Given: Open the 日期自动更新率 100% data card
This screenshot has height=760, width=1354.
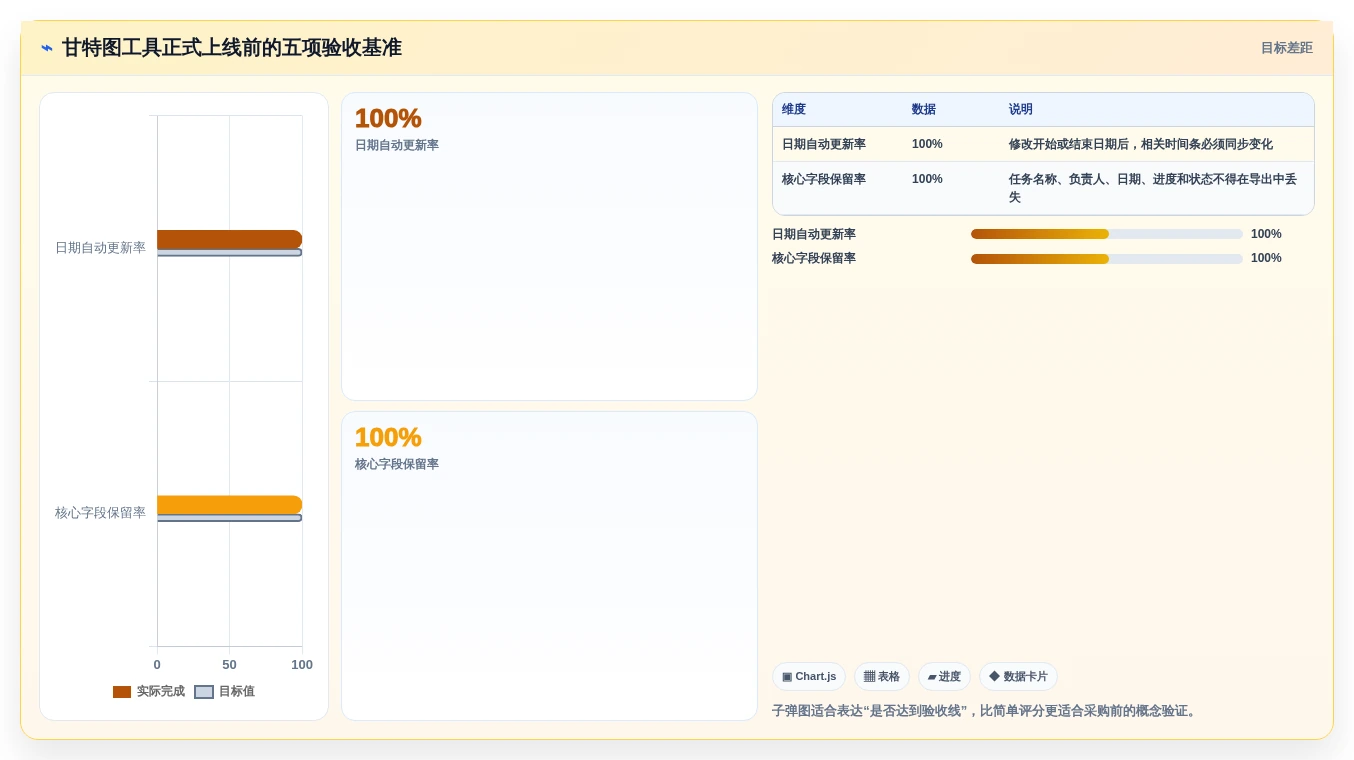Looking at the screenshot, I should pos(549,247).
